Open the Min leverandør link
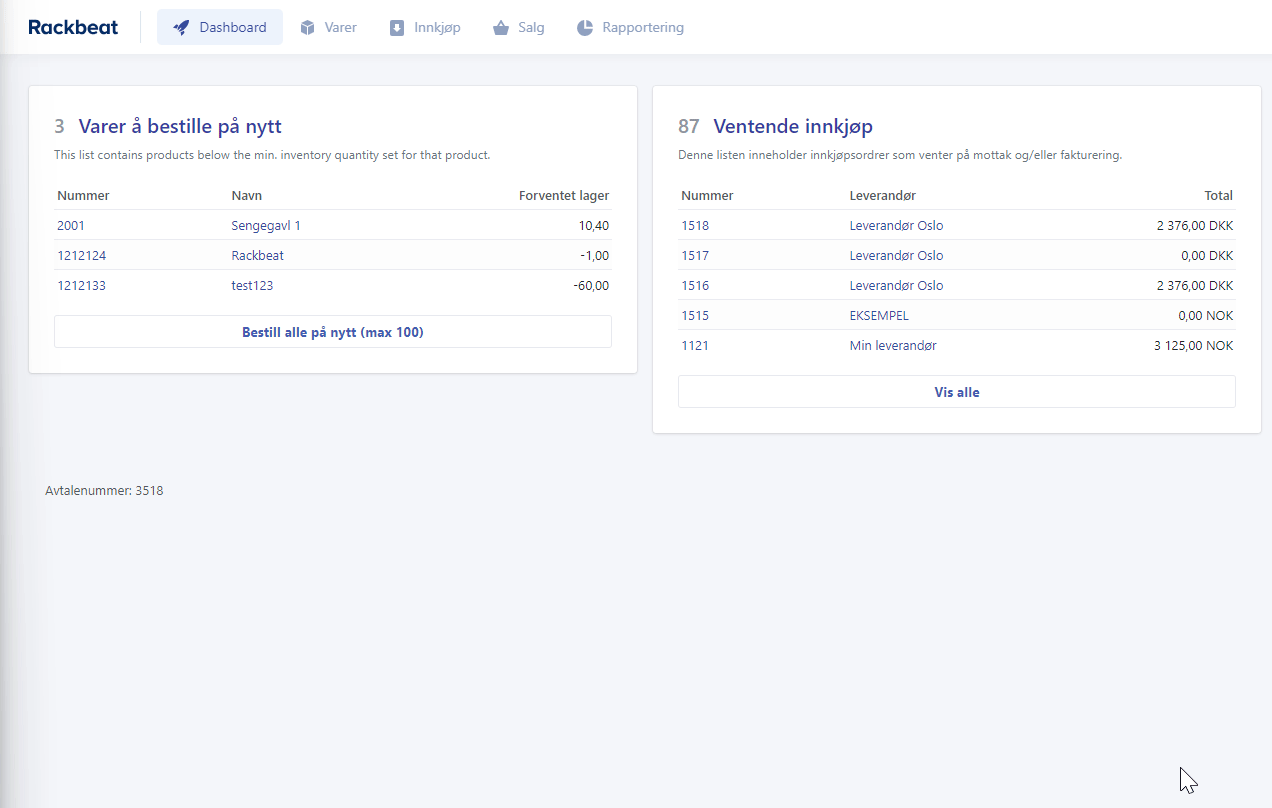Image resolution: width=1272 pixels, height=808 pixels. [892, 345]
